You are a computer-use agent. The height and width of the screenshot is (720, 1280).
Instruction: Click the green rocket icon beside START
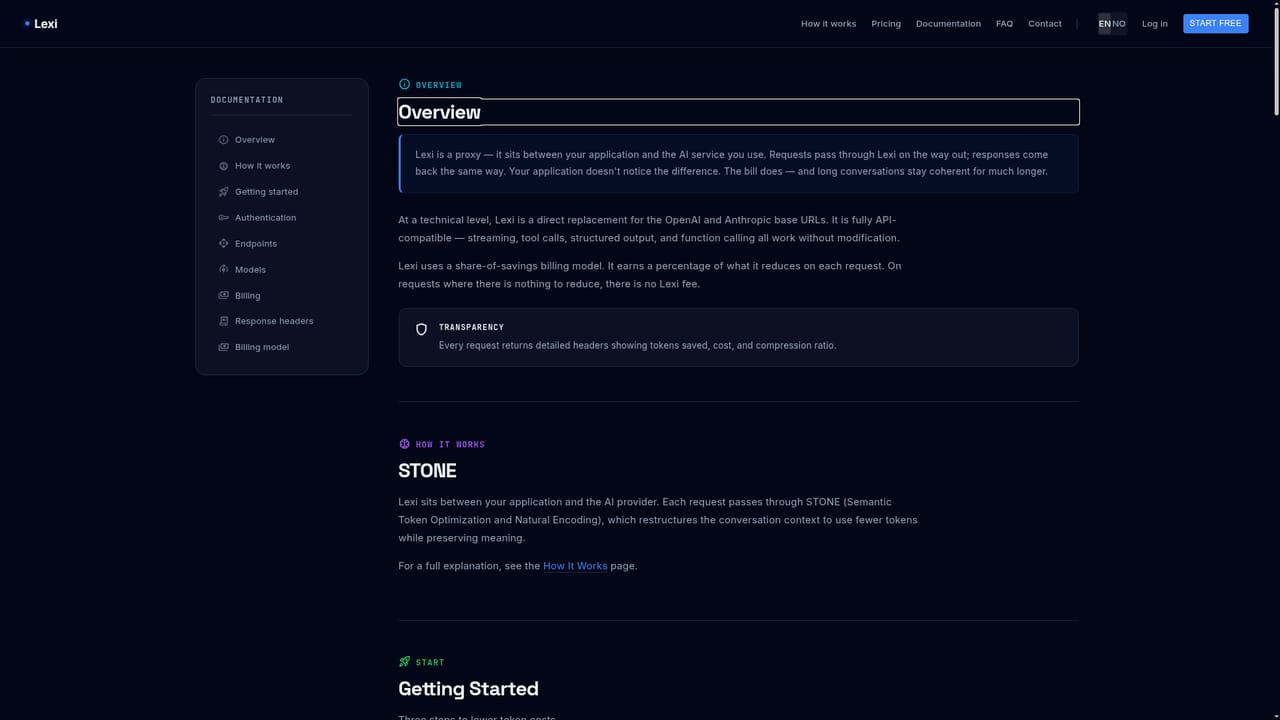coord(404,662)
